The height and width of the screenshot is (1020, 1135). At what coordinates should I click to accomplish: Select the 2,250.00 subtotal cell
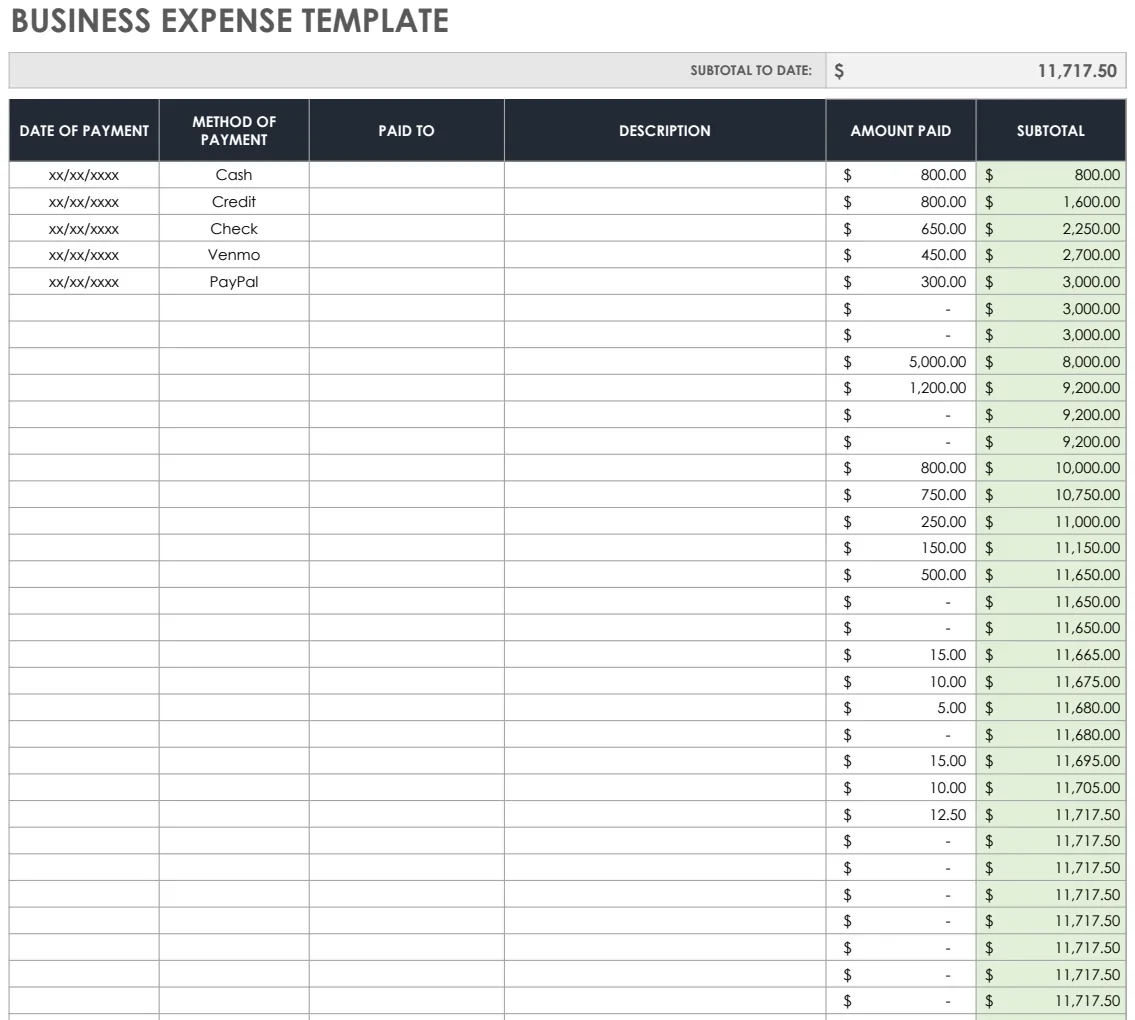[x=1050, y=229]
